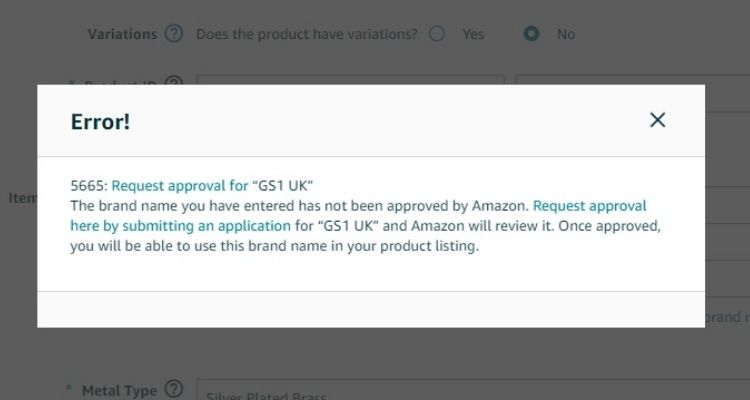Select the Yes radio button for variations
Viewport: 750px width, 400px height.
click(x=436, y=34)
